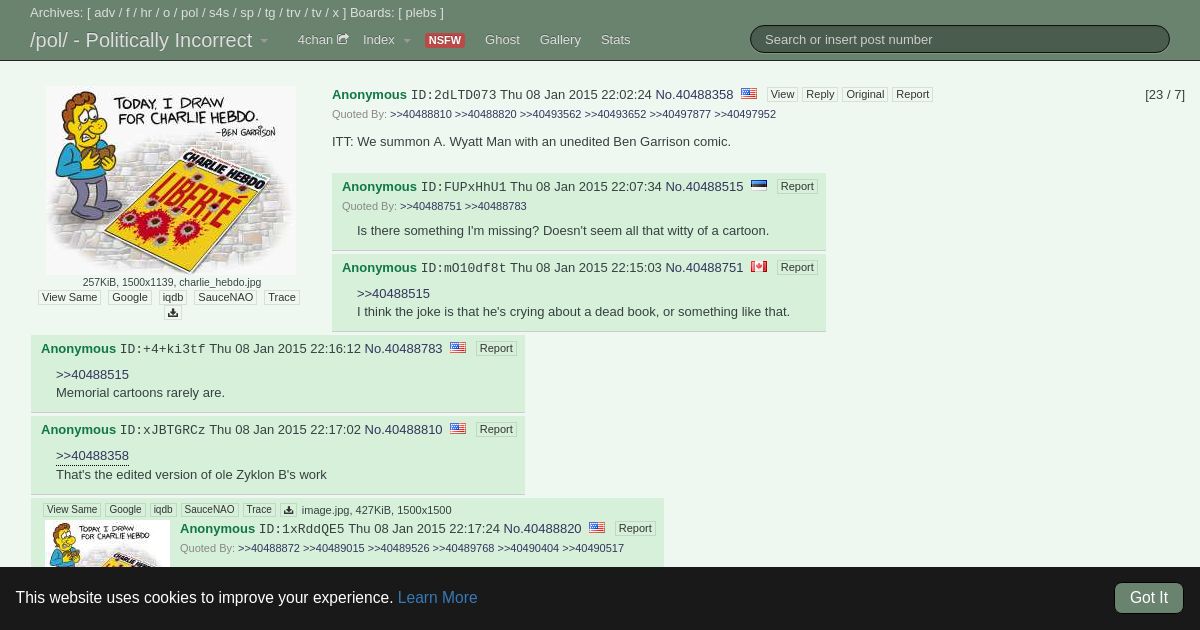Follow quote link >>40488515 in post 40488751

393,293
